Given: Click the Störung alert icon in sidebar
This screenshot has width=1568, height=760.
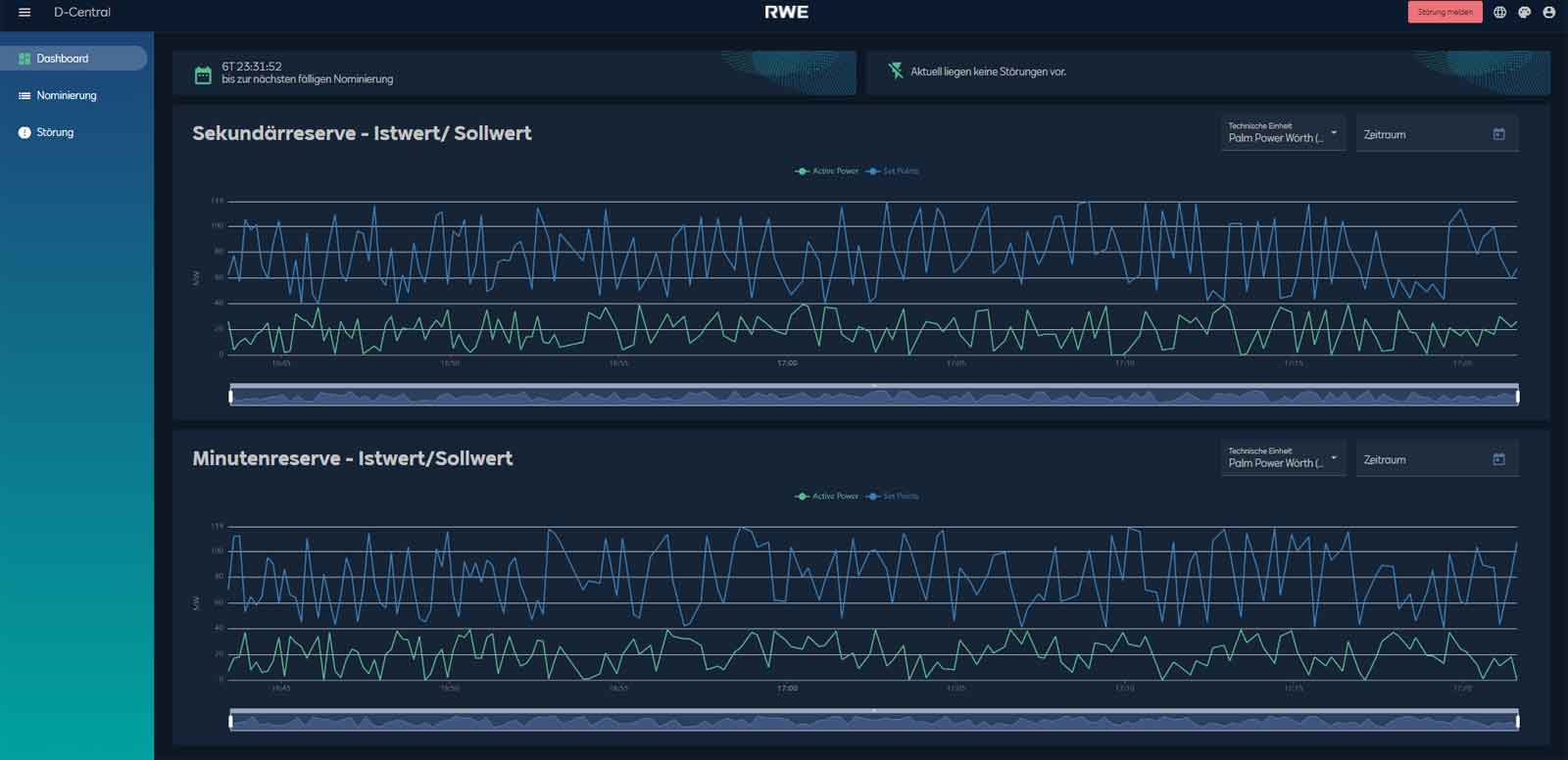Looking at the screenshot, I should (24, 132).
